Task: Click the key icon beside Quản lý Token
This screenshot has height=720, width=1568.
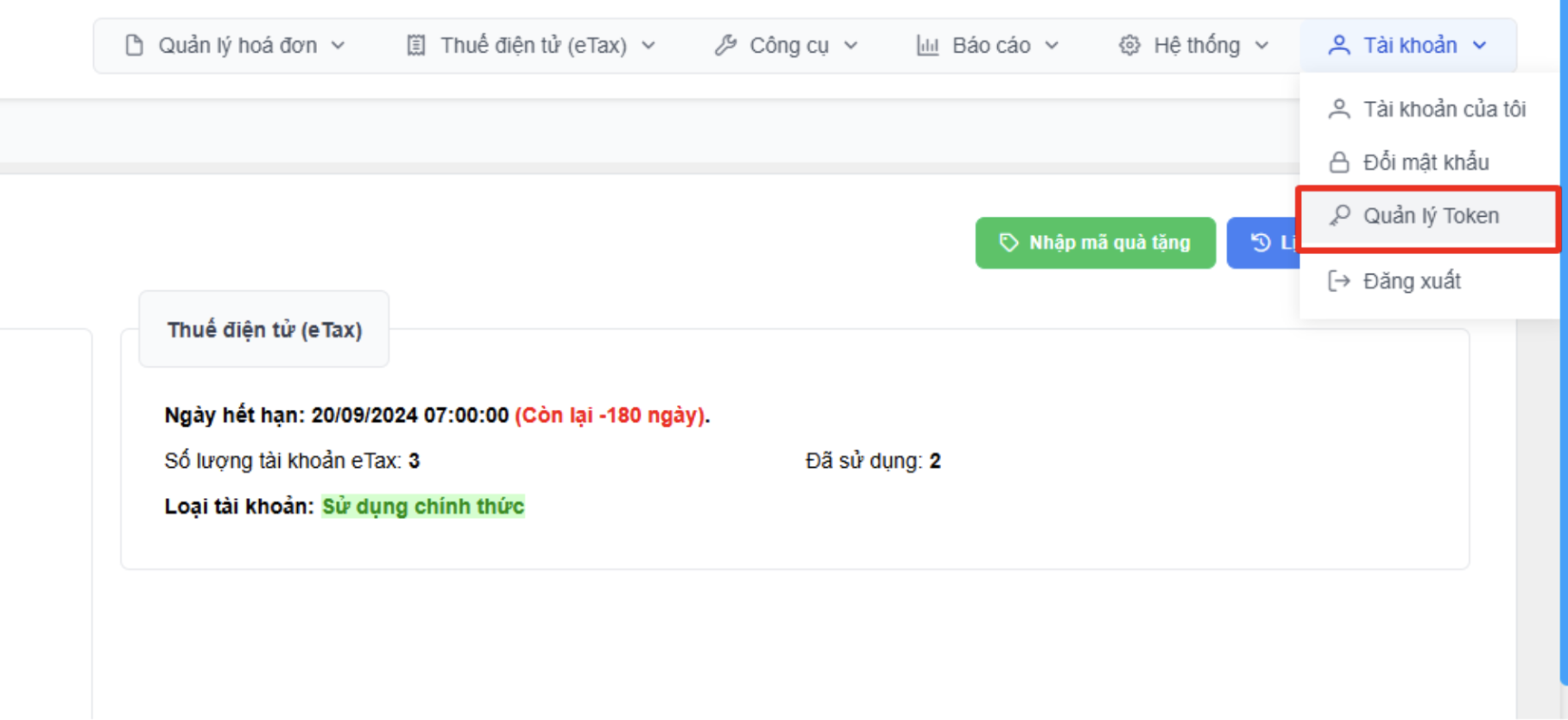Action: click(x=1339, y=216)
